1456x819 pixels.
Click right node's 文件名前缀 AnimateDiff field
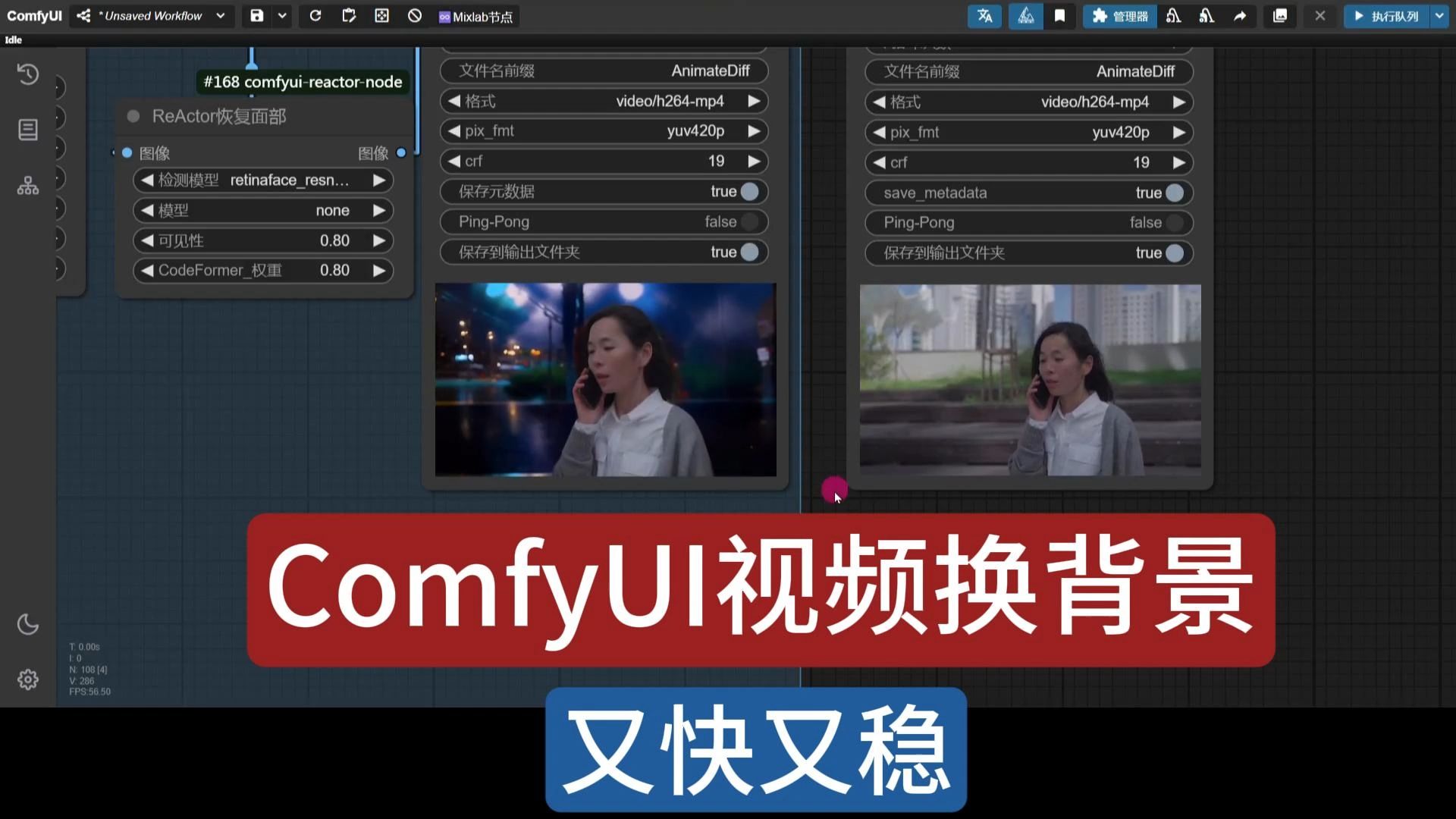pyautogui.click(x=1029, y=72)
